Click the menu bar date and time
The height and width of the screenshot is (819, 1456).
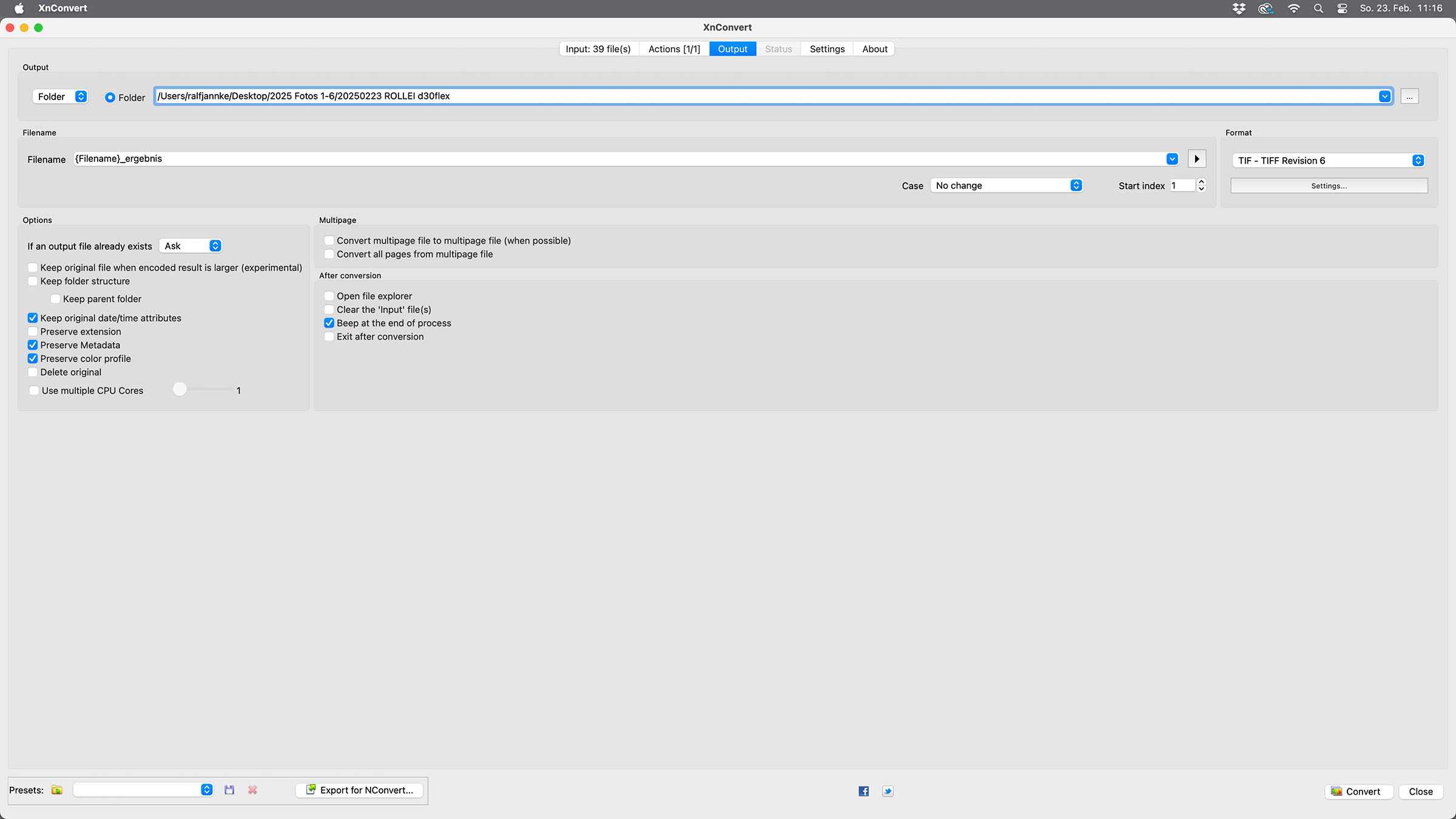tap(1401, 8)
